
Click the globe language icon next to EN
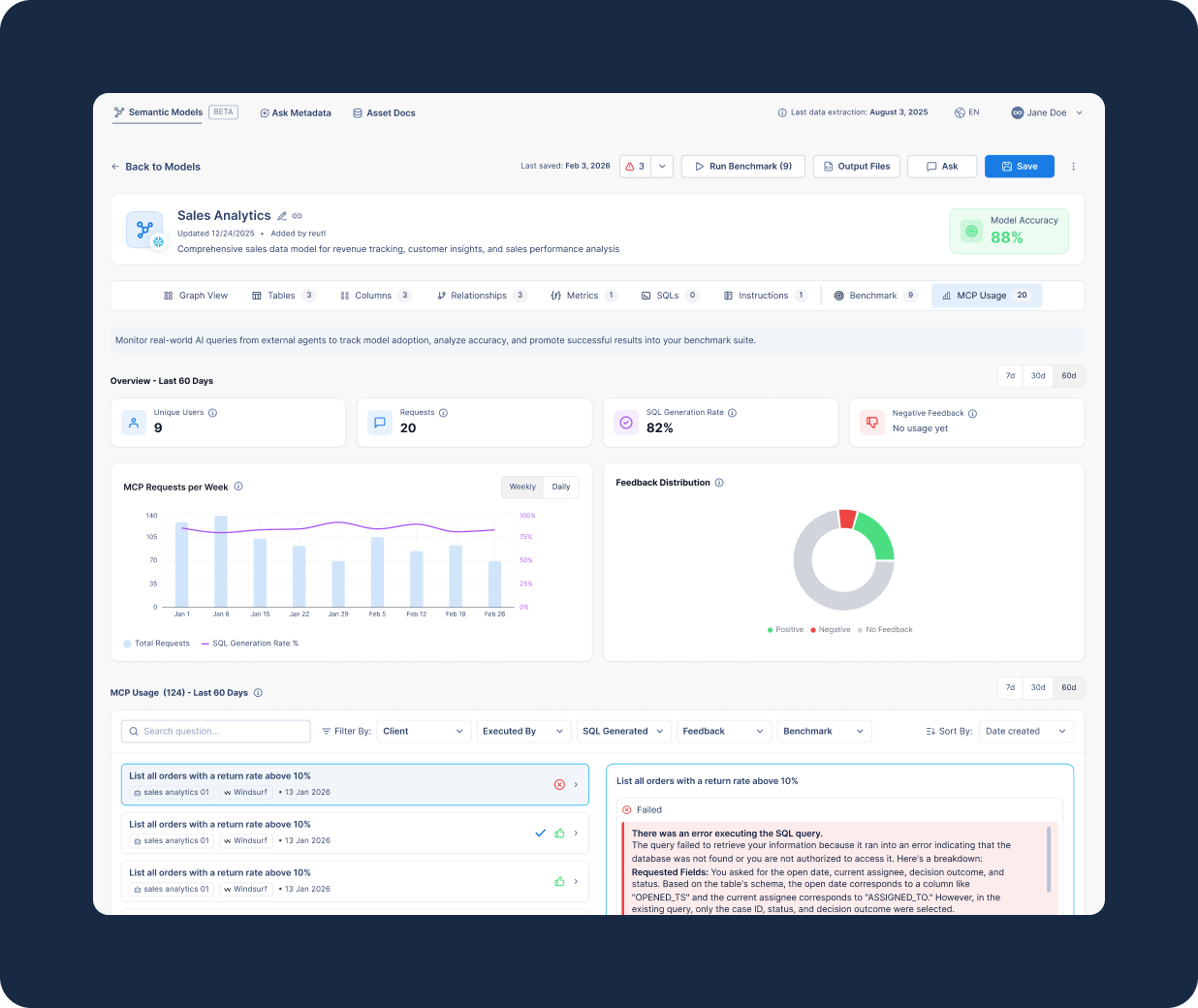(960, 112)
